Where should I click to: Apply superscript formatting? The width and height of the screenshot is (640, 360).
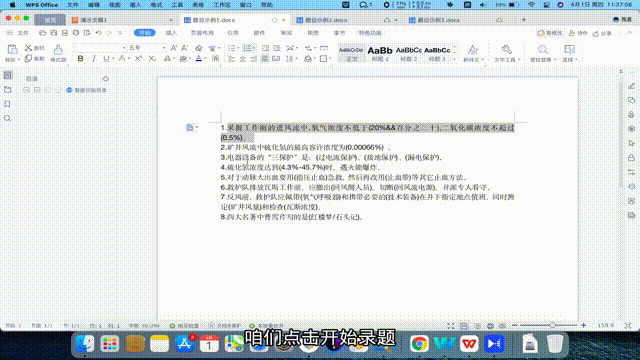coord(138,59)
